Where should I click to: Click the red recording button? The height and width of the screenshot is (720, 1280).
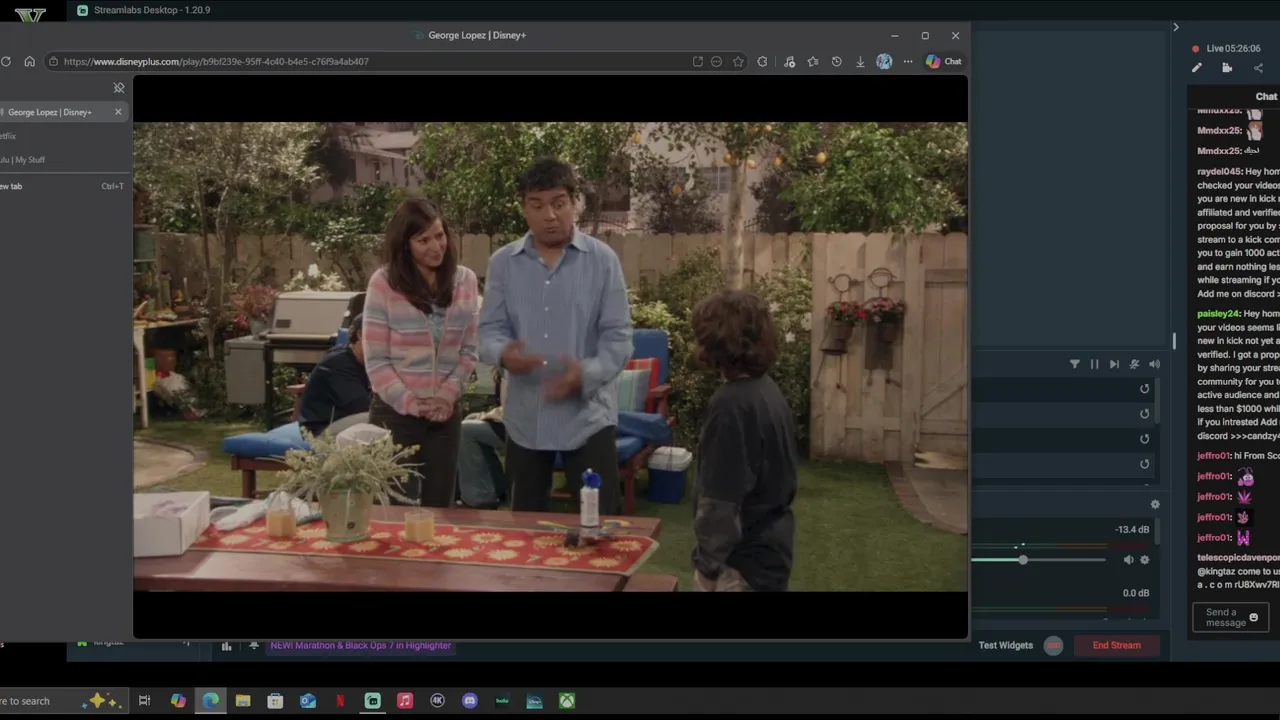(x=1053, y=645)
